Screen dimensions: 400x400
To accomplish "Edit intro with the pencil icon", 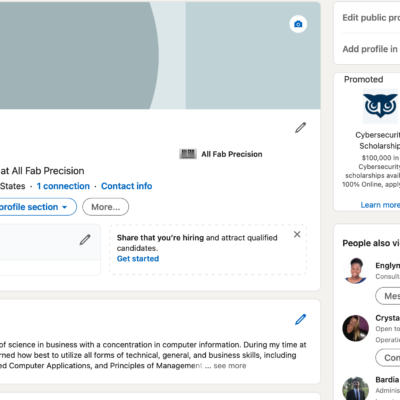I will [300, 128].
